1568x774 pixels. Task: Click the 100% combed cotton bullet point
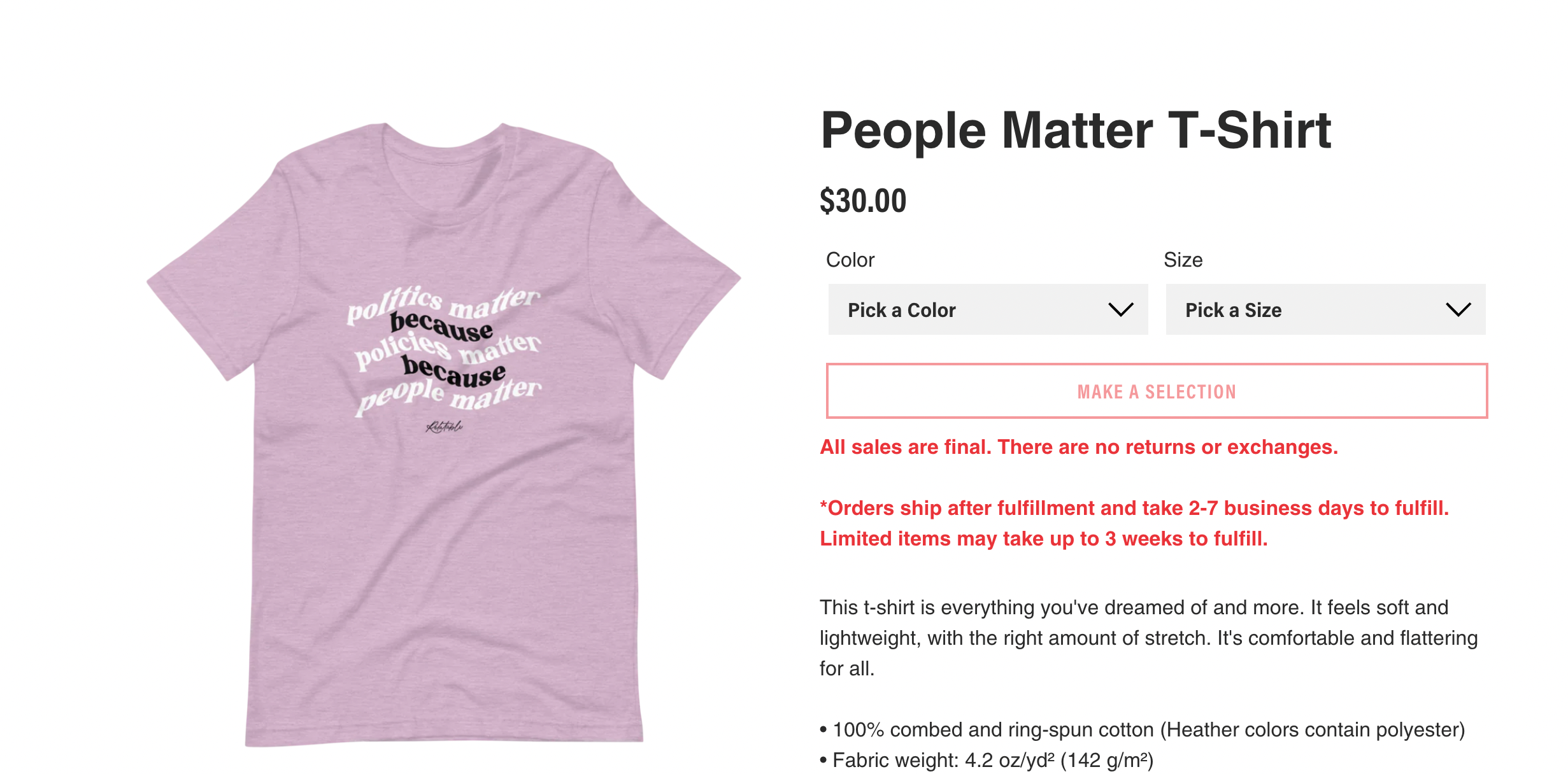[x=1143, y=729]
